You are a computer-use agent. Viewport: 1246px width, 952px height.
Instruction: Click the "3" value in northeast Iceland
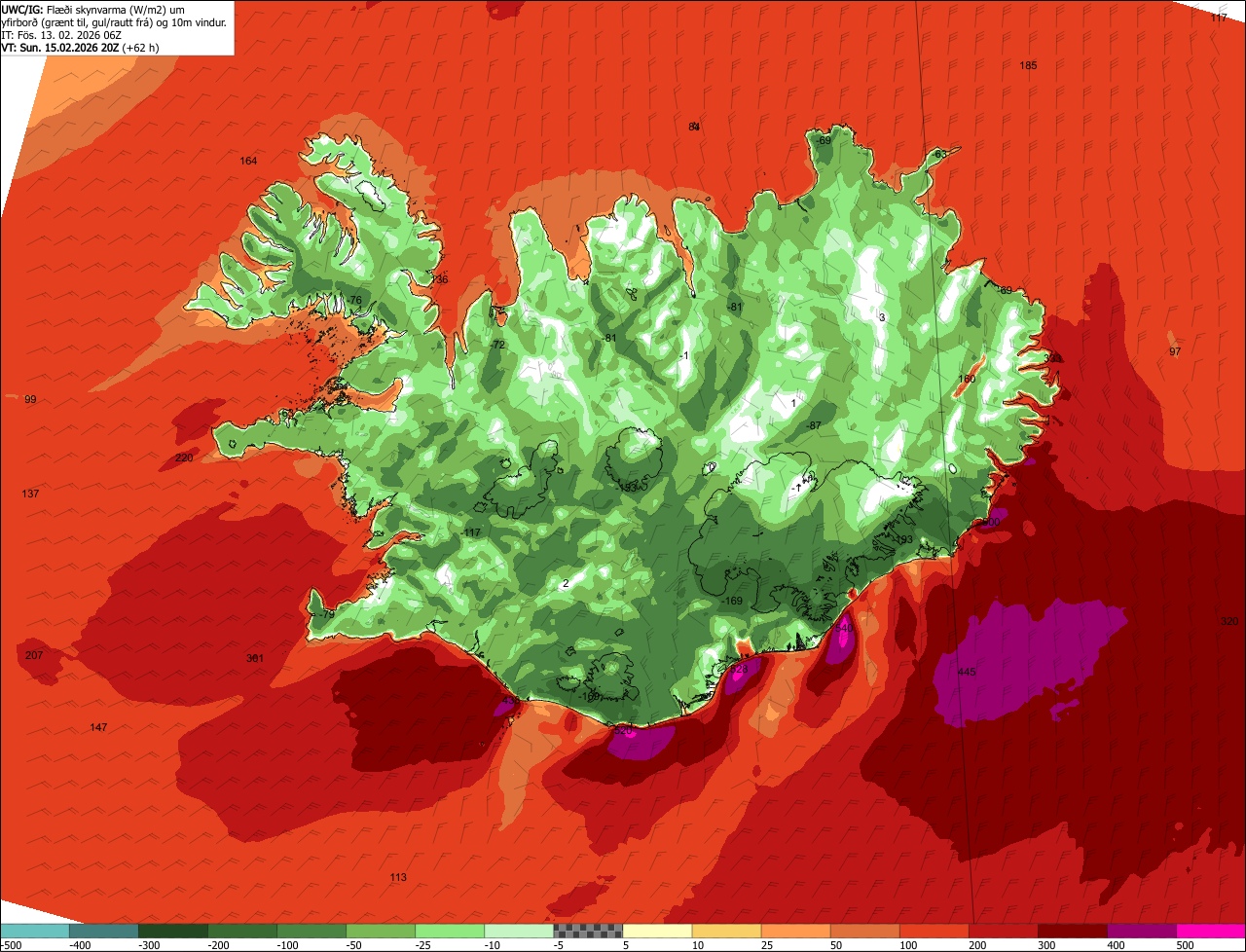click(x=882, y=317)
